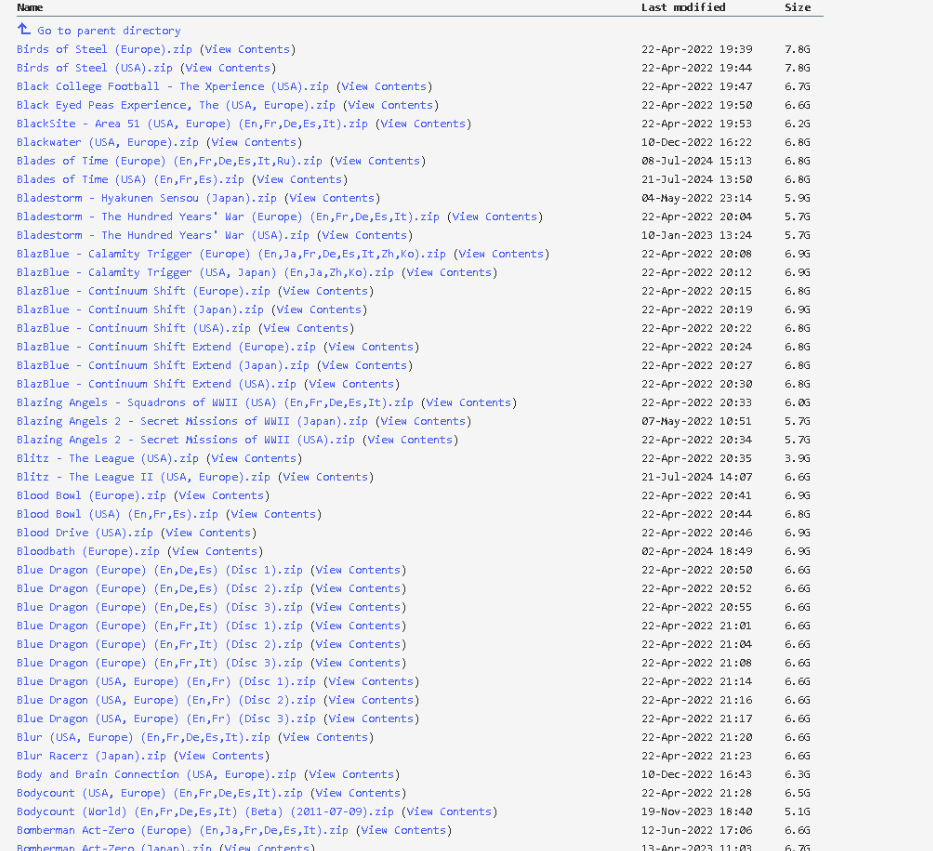Download Blue Dragon (Europe) (En,De,Es) (Disc 1).zip
Viewport: 933px width, 851px height.
point(159,570)
